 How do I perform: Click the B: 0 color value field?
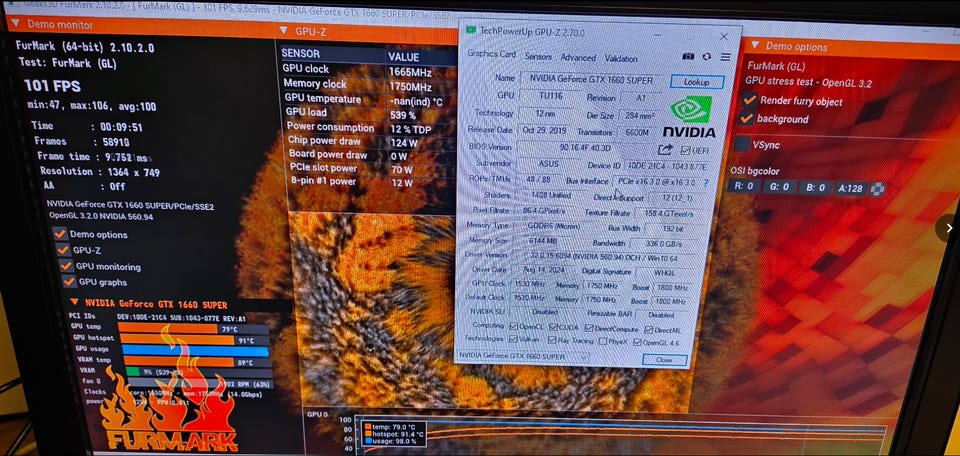[x=815, y=188]
